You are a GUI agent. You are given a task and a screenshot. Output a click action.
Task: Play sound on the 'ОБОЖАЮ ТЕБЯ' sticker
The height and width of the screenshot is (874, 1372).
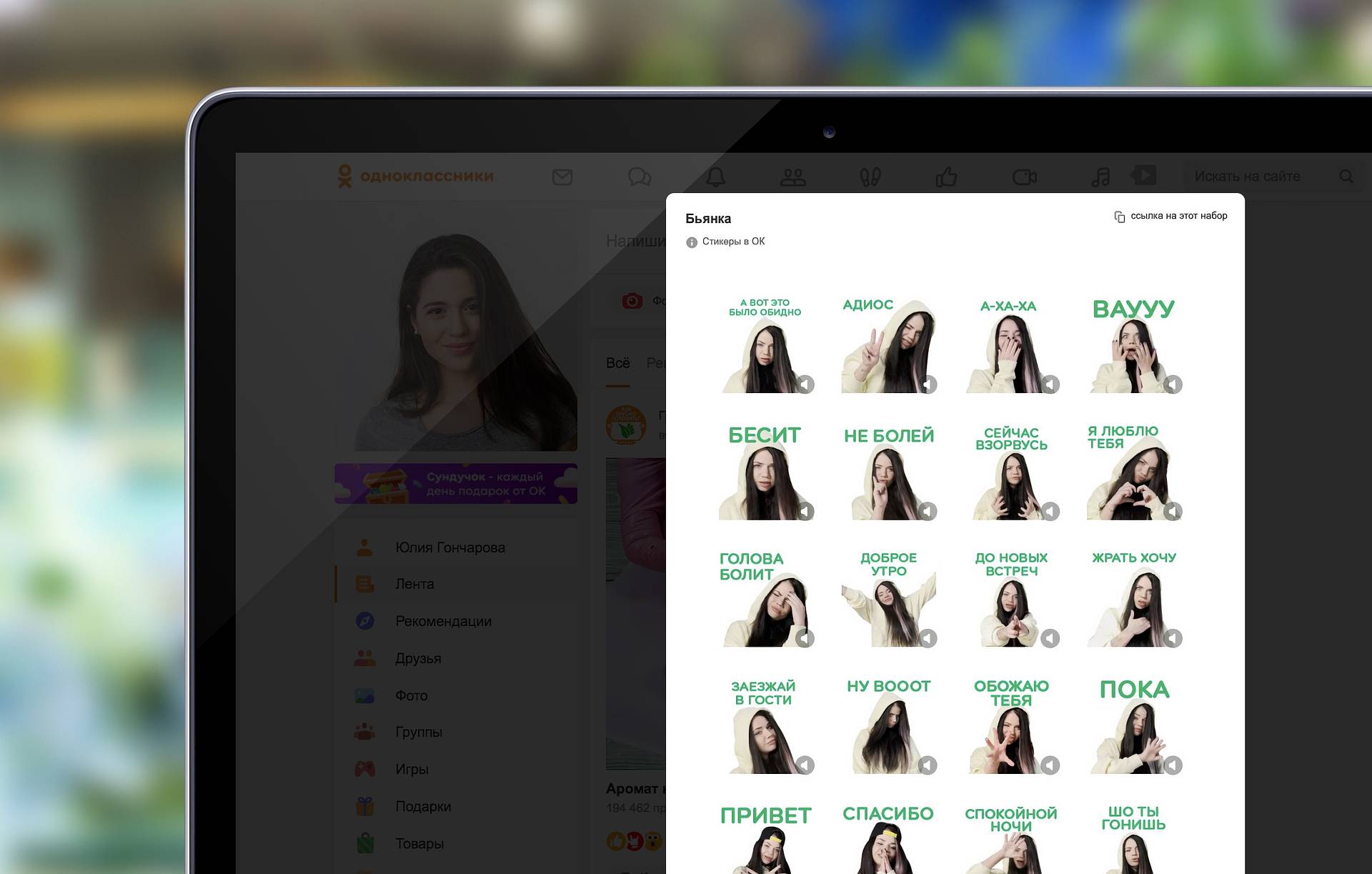tap(1050, 765)
